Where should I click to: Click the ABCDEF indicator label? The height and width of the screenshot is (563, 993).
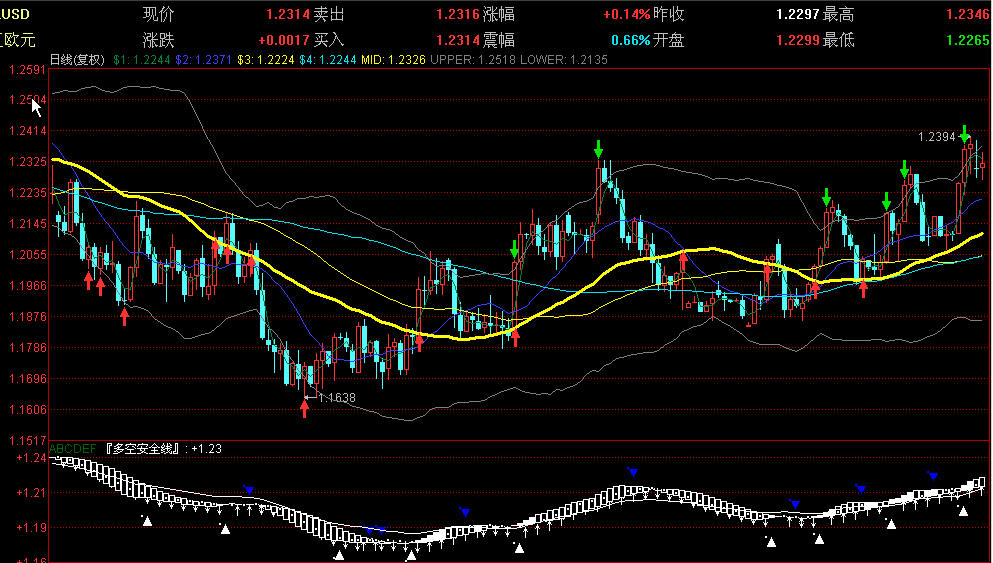click(x=73, y=448)
